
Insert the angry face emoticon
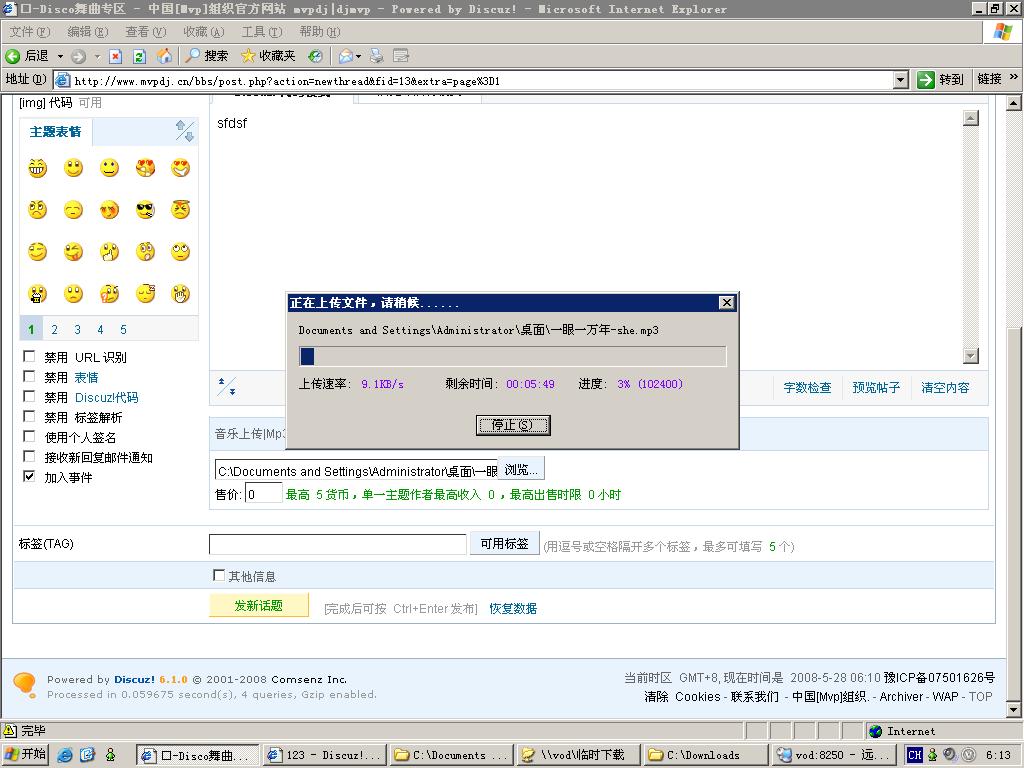click(181, 210)
